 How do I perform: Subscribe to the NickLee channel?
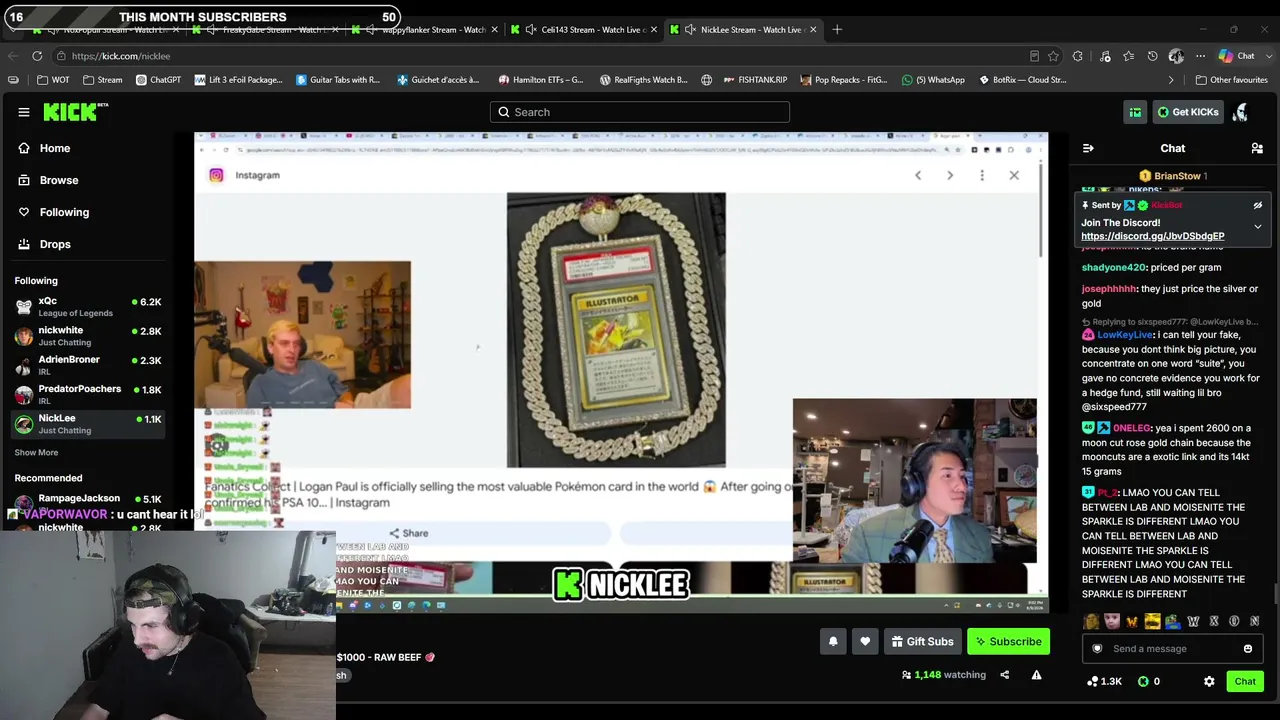(x=1008, y=642)
